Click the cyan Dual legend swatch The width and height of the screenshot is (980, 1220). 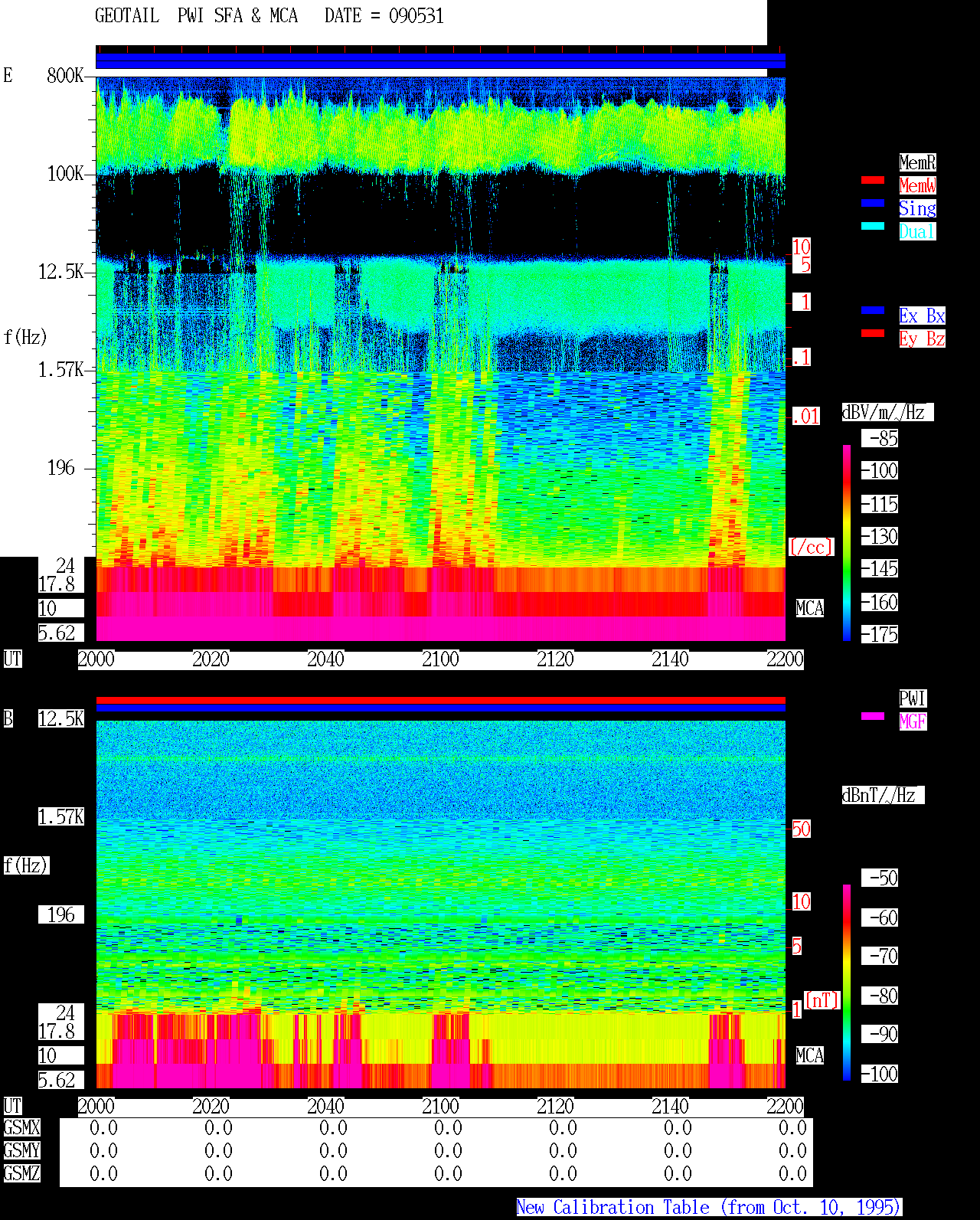click(873, 226)
